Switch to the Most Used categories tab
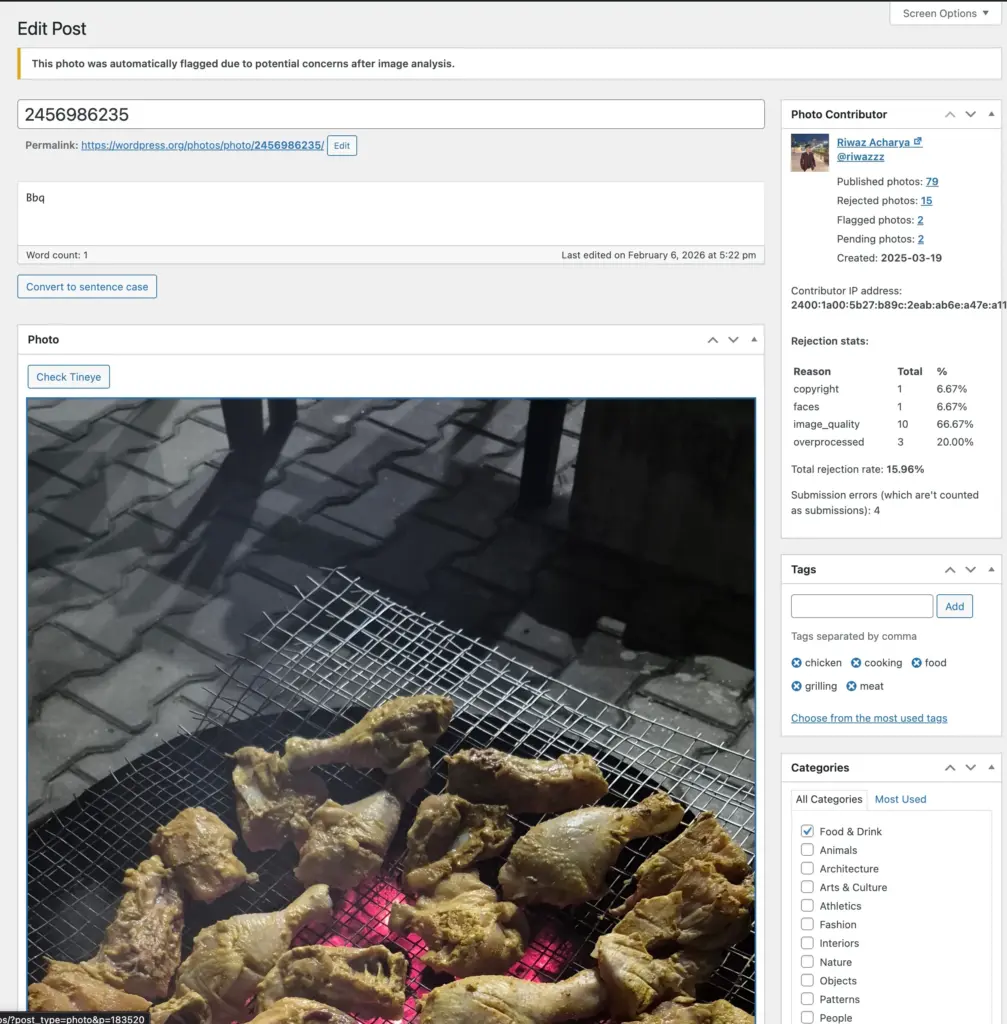This screenshot has width=1007, height=1024. [900, 799]
